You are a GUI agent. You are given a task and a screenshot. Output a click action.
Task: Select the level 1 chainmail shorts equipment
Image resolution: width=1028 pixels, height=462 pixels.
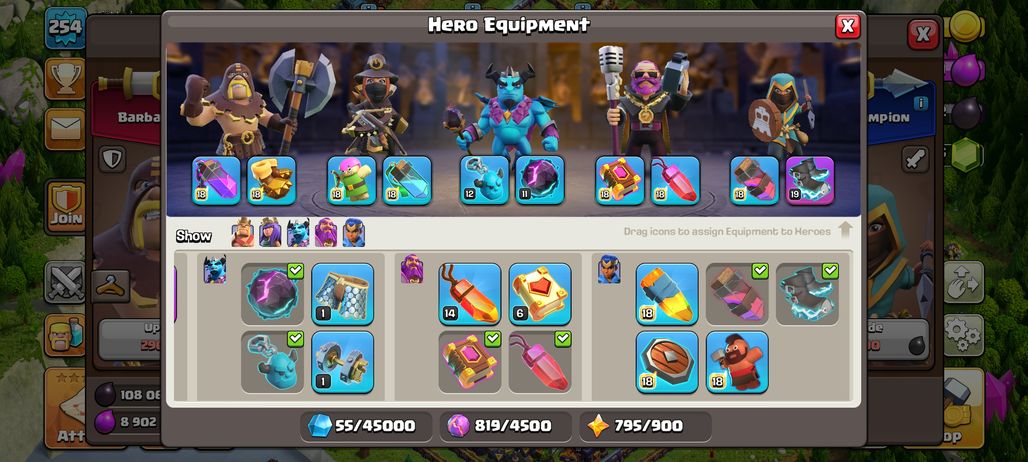342,294
